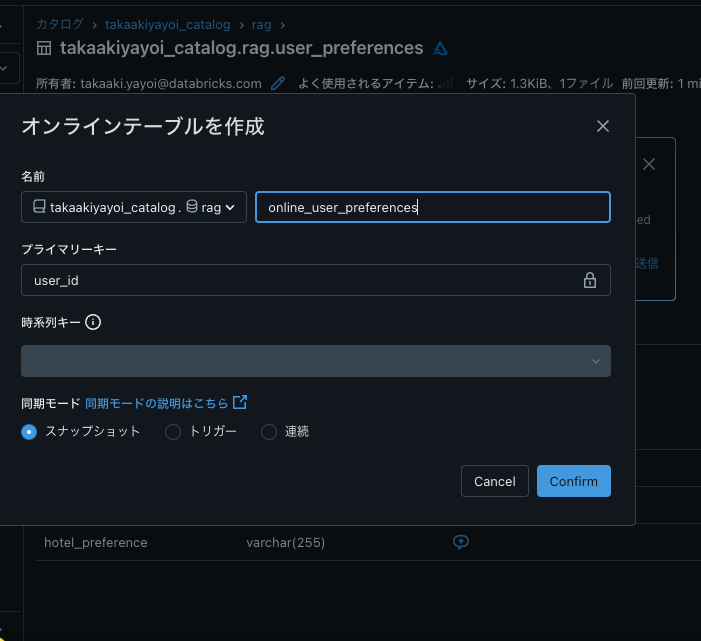Click the pencil icon to edit owner

(x=278, y=83)
